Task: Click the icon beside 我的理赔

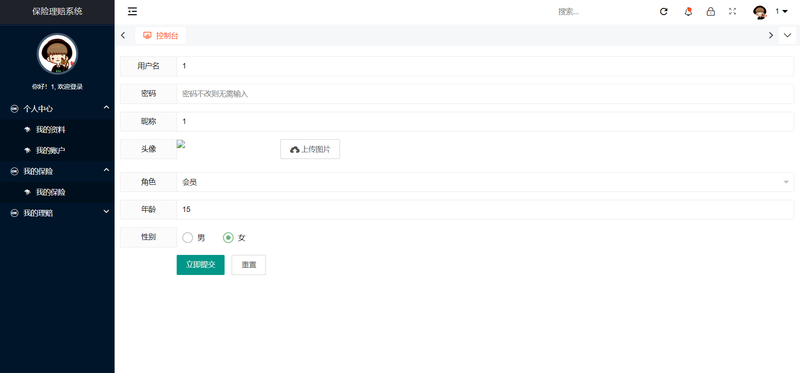Action: [x=14, y=213]
